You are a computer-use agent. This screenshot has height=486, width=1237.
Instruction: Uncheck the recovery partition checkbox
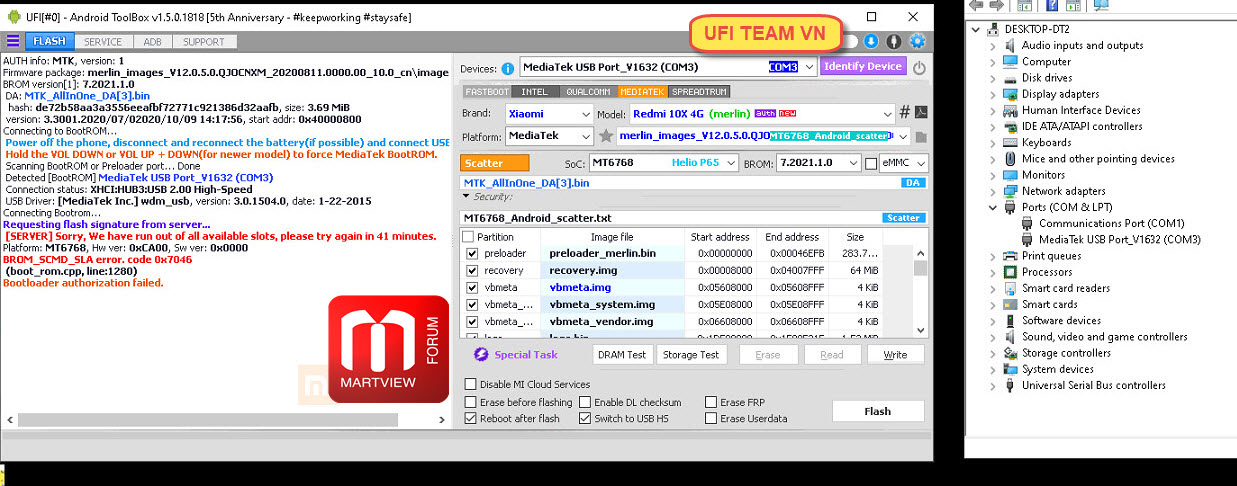click(x=472, y=271)
